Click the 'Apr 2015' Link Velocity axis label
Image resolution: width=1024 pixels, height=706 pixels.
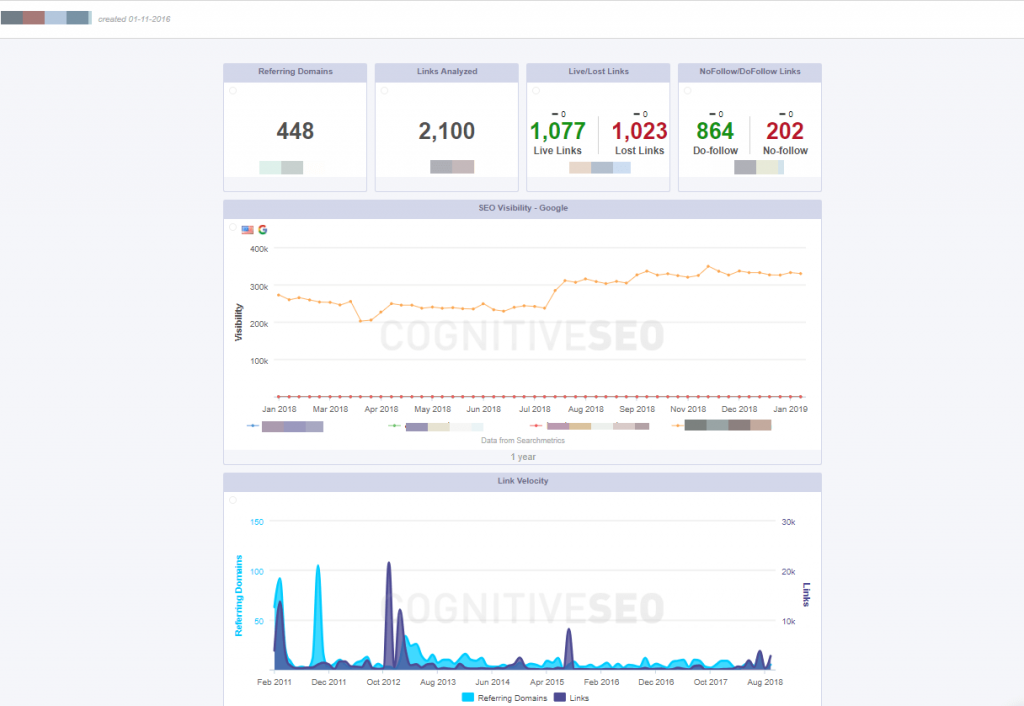coord(547,682)
